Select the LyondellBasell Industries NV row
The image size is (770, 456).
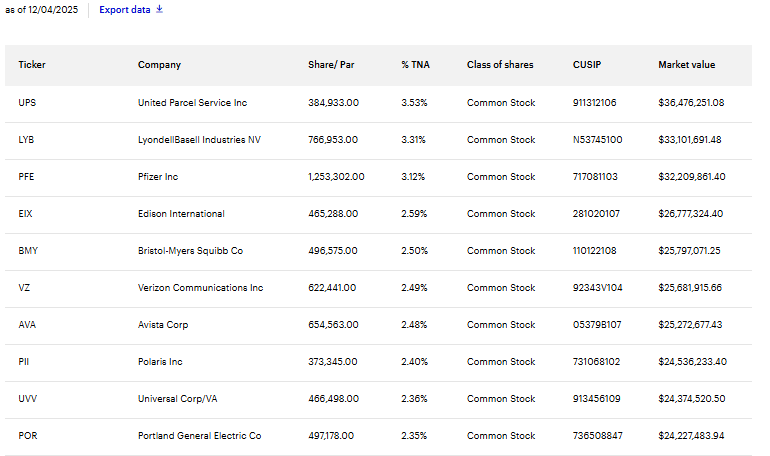199,140
